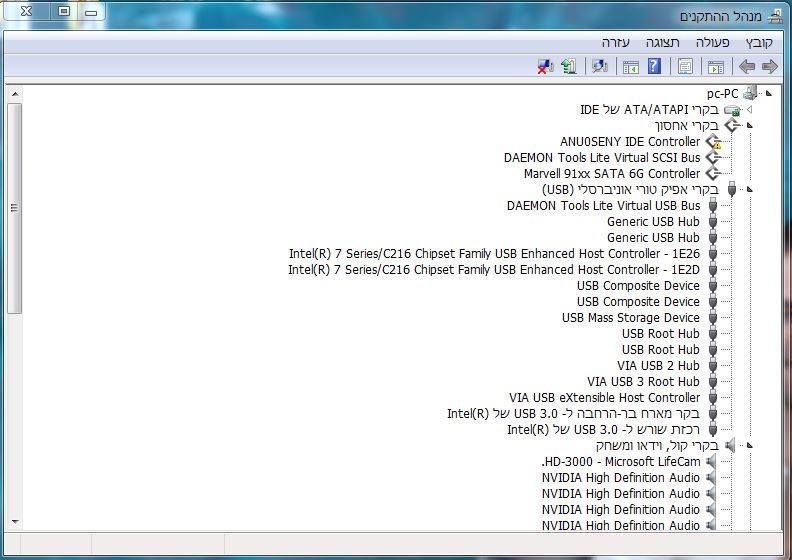Select Intel 7 Series USB Enhanced Host Controller 1E26

pos(494,253)
